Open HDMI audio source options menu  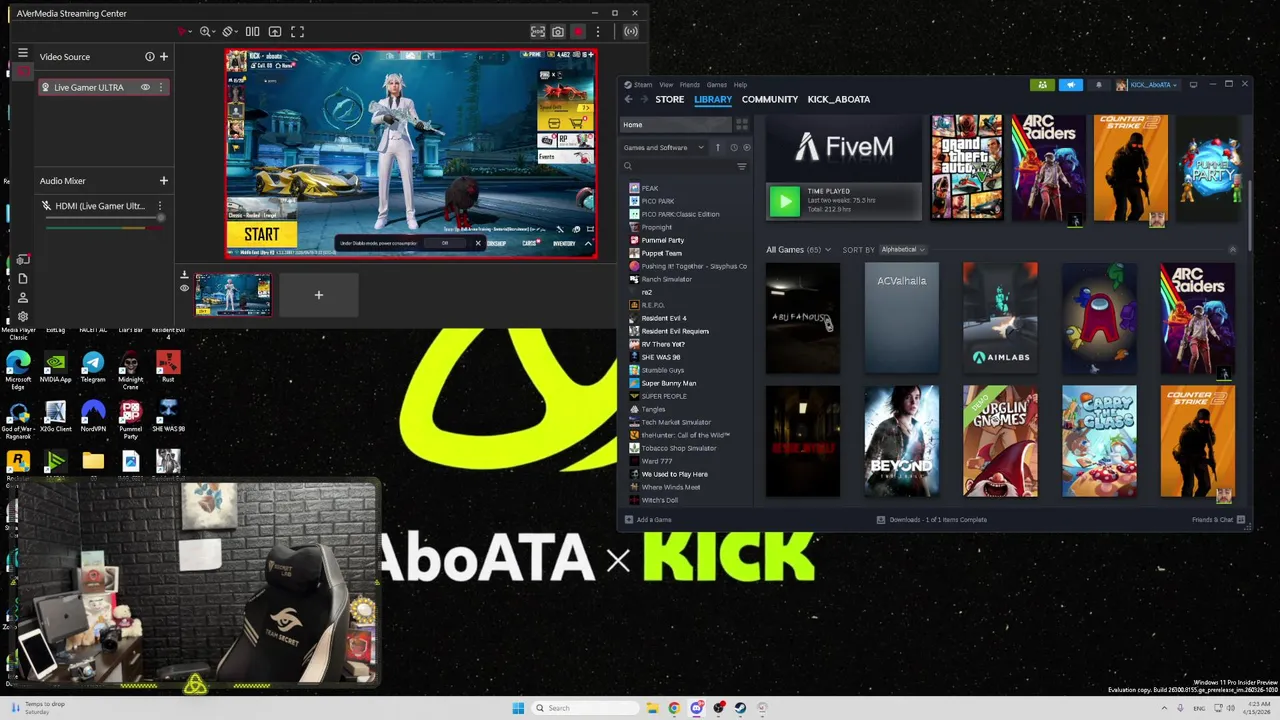[160, 206]
